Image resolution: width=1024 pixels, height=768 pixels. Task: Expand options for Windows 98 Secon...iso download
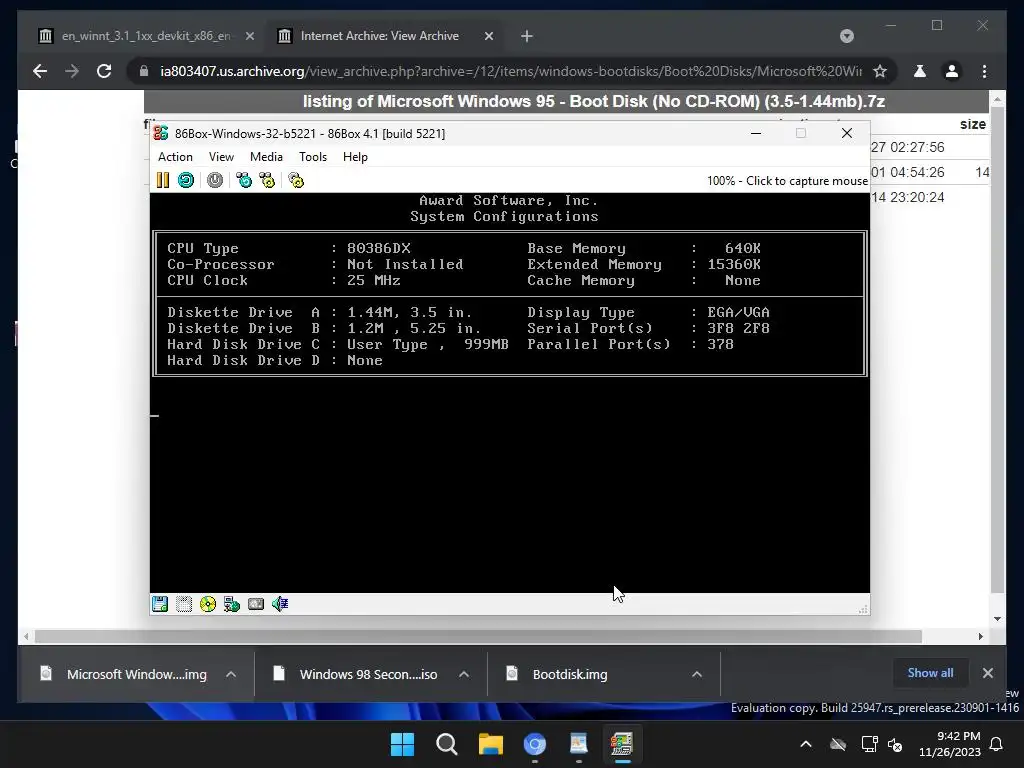tap(464, 674)
